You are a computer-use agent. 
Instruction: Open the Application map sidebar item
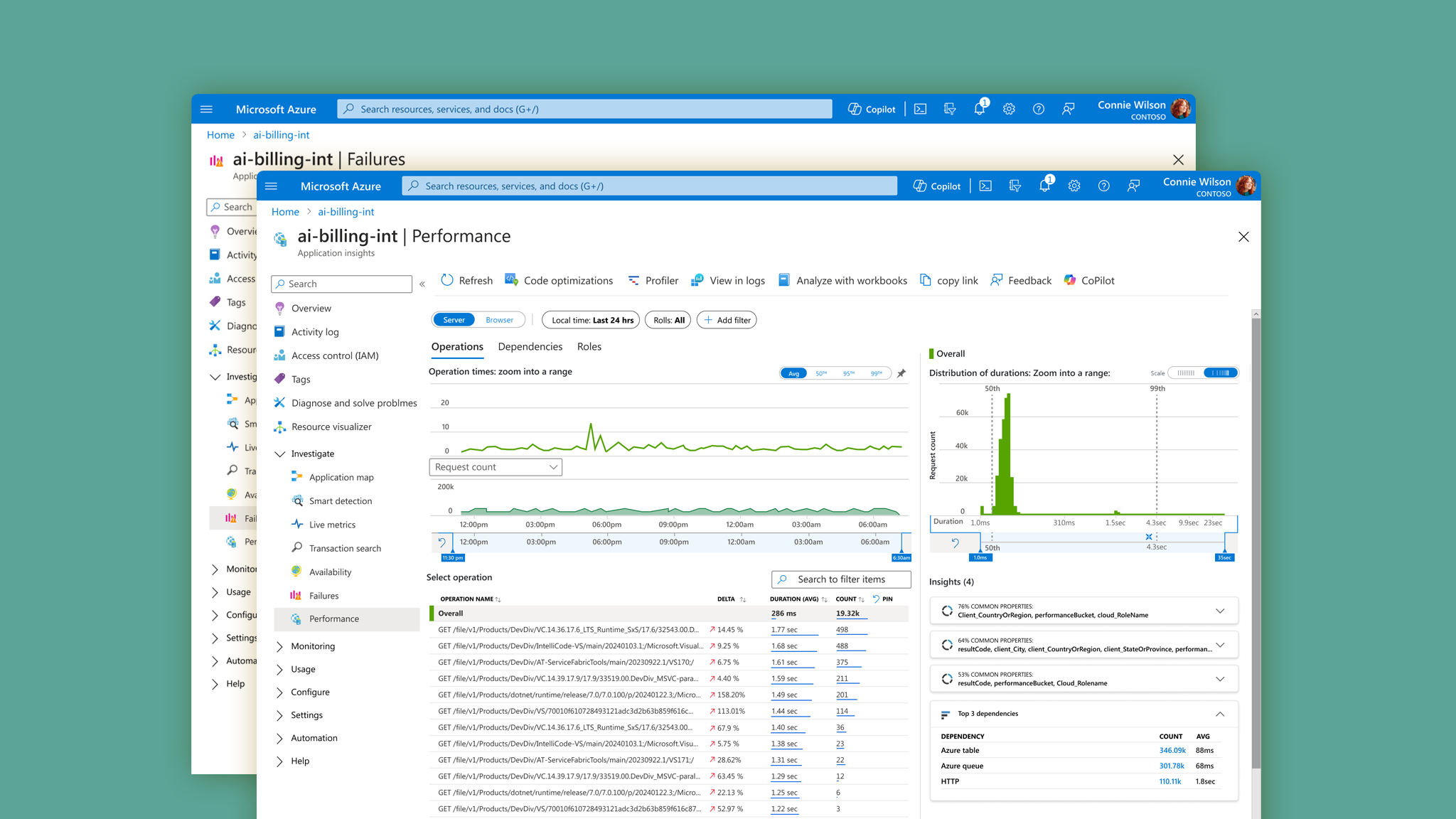(341, 477)
